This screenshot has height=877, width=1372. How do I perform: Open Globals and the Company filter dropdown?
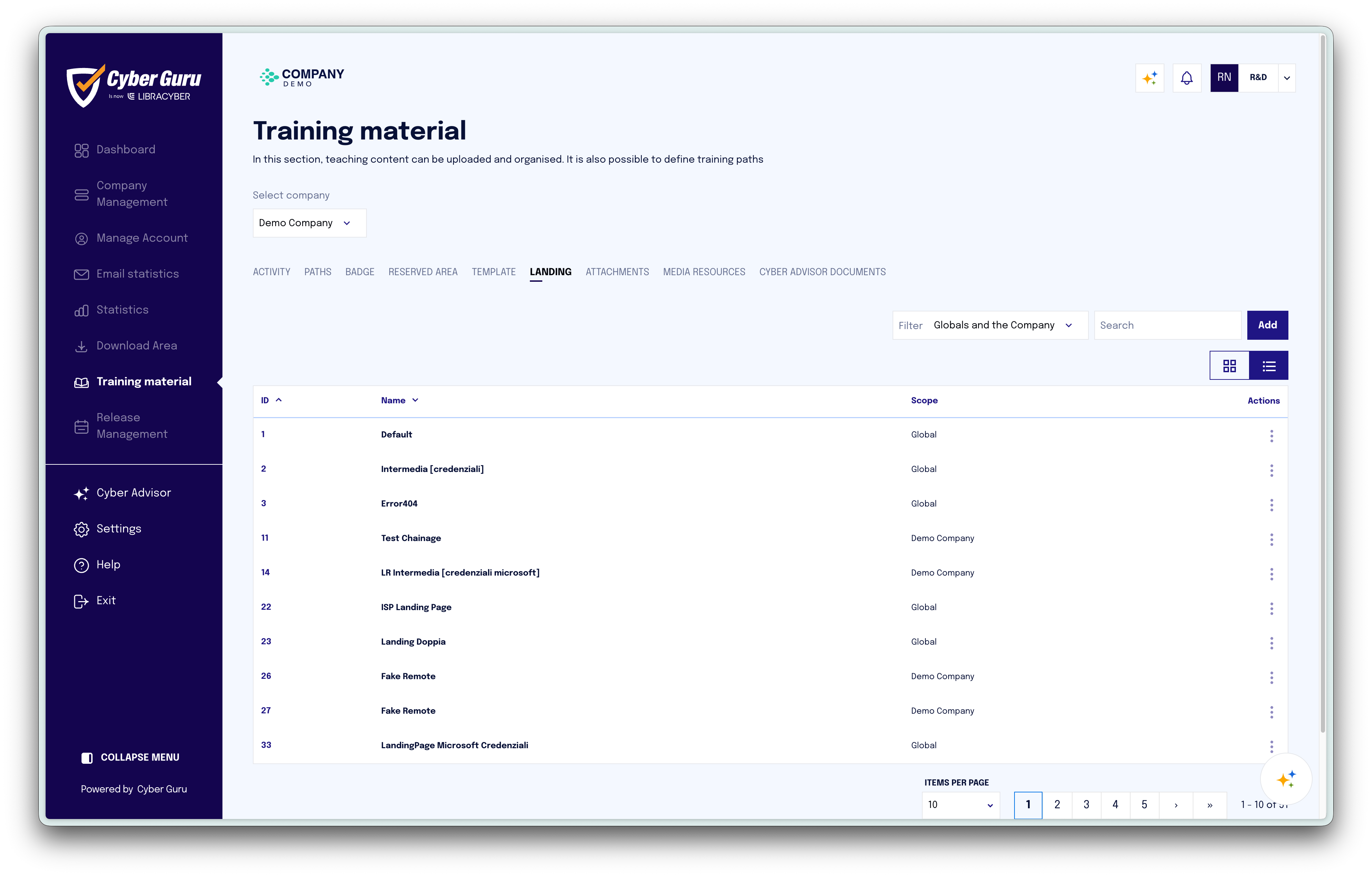[x=990, y=325]
